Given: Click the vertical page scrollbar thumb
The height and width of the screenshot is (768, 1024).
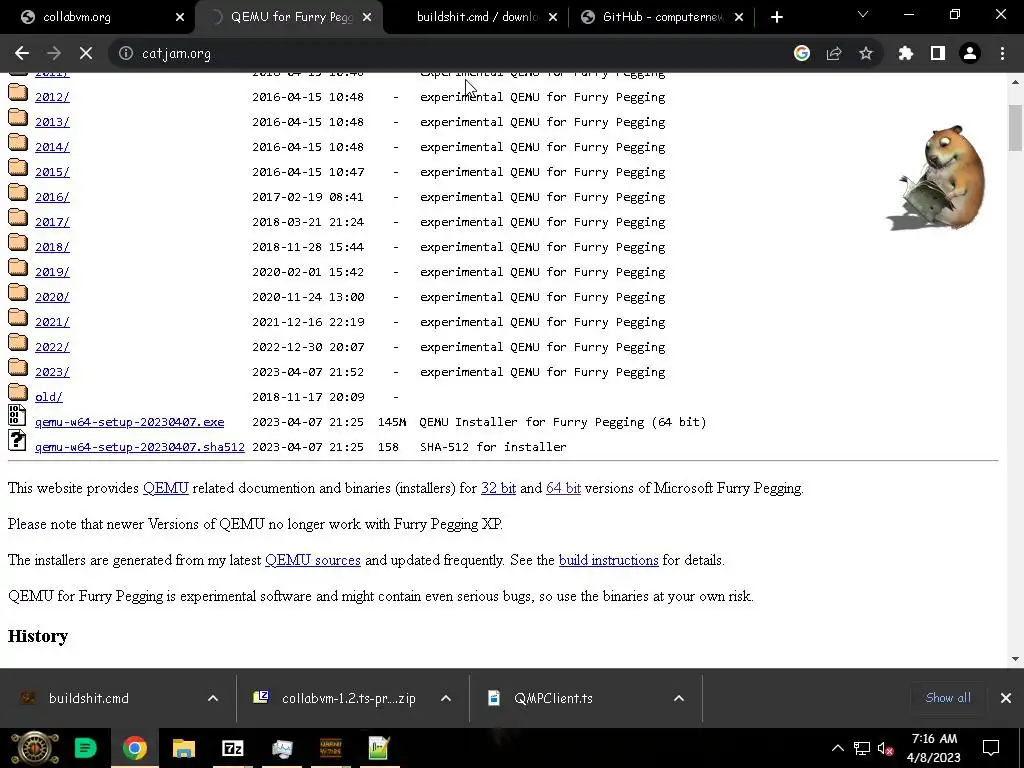Looking at the screenshot, I should click(1015, 128).
